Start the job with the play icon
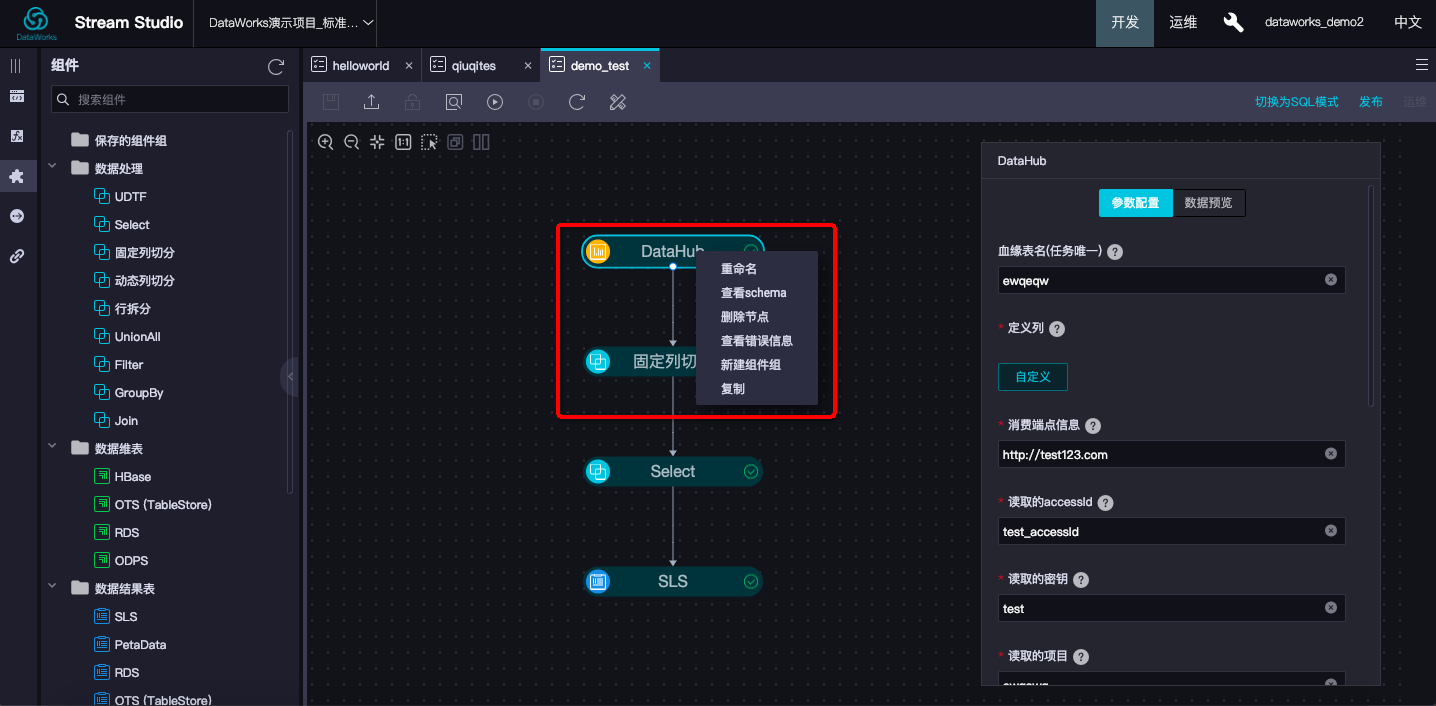Viewport: 1436px width, 706px height. coord(495,102)
